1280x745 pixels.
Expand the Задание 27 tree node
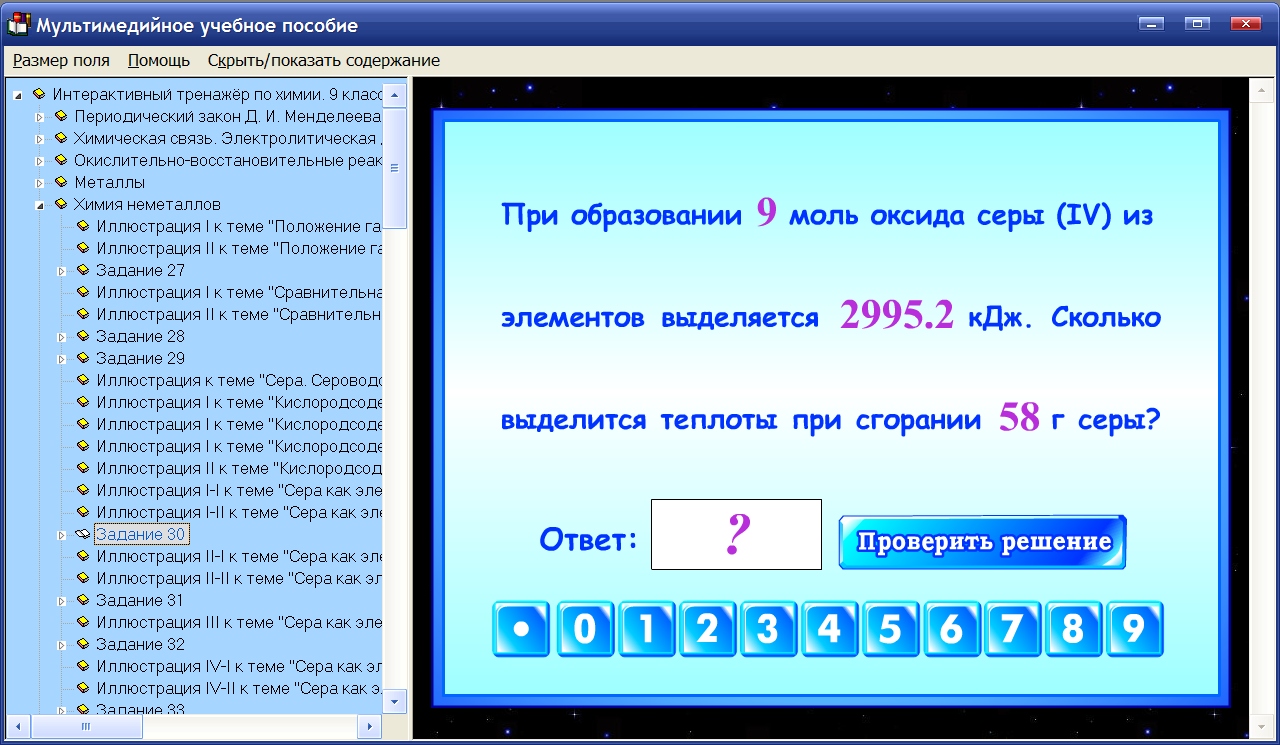pos(60,270)
